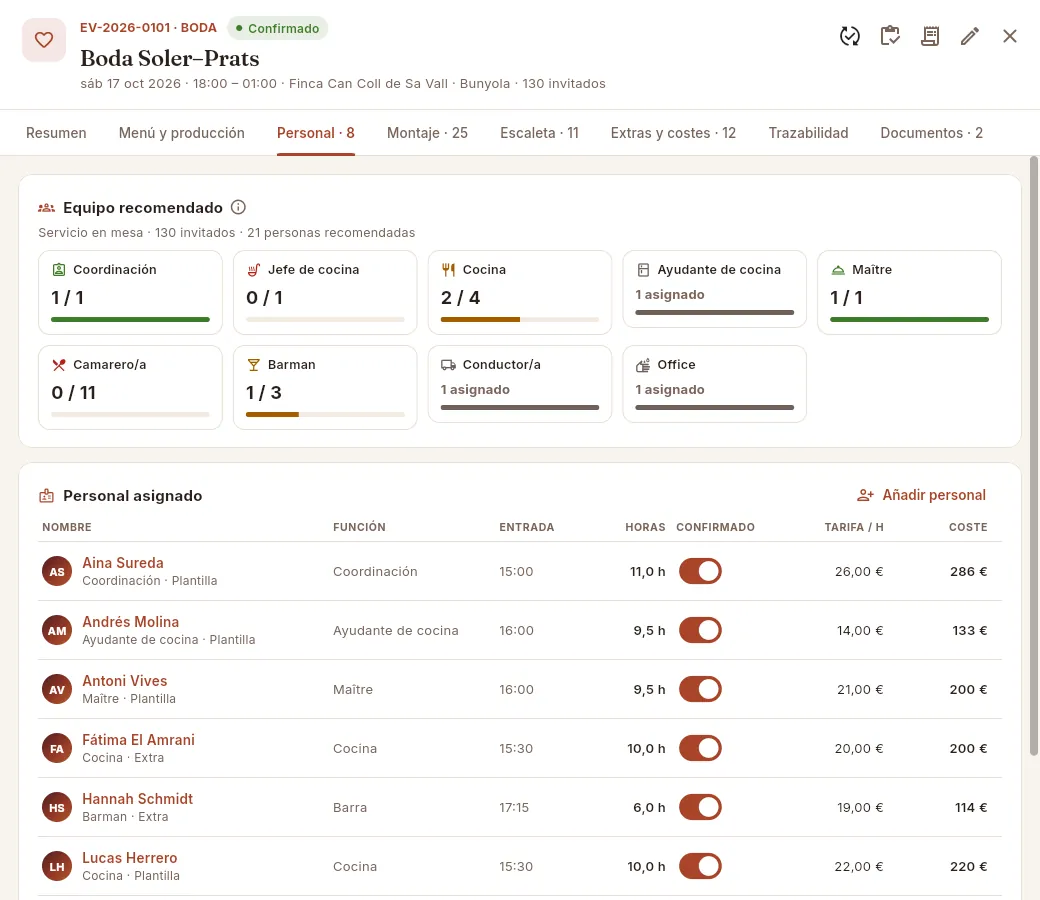Open Fátima El Amrani's profile link
The image size is (1040, 900).
(139, 740)
